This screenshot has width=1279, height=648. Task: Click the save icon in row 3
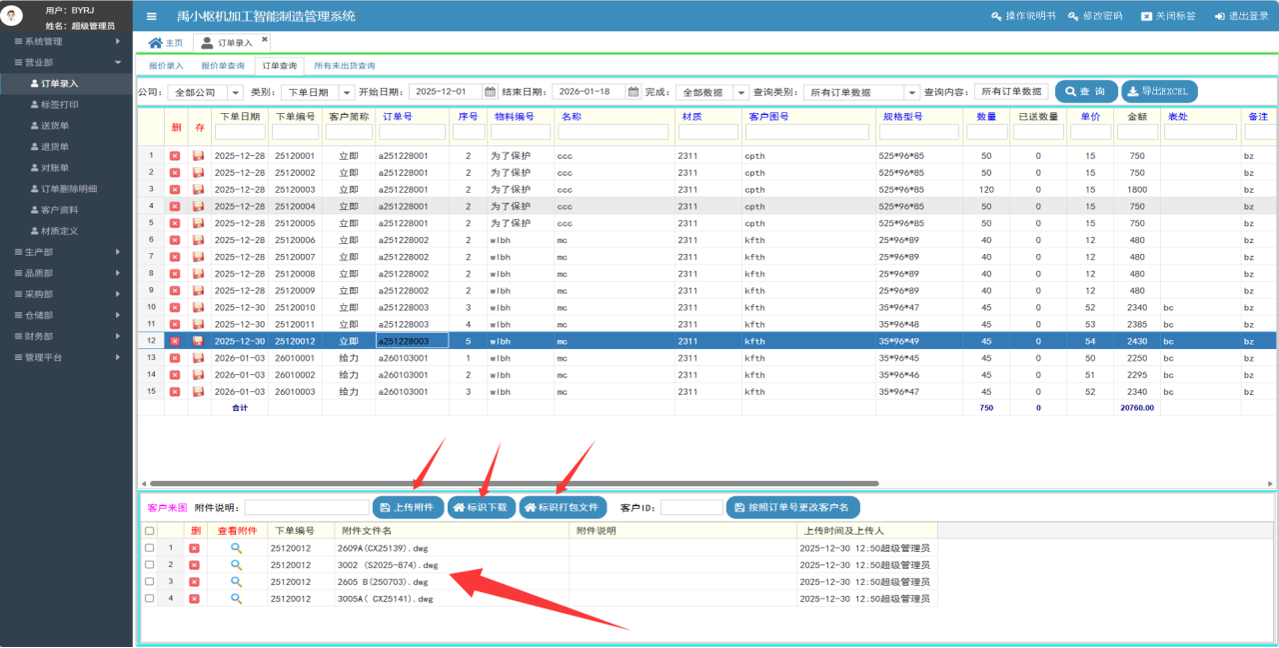[199, 189]
